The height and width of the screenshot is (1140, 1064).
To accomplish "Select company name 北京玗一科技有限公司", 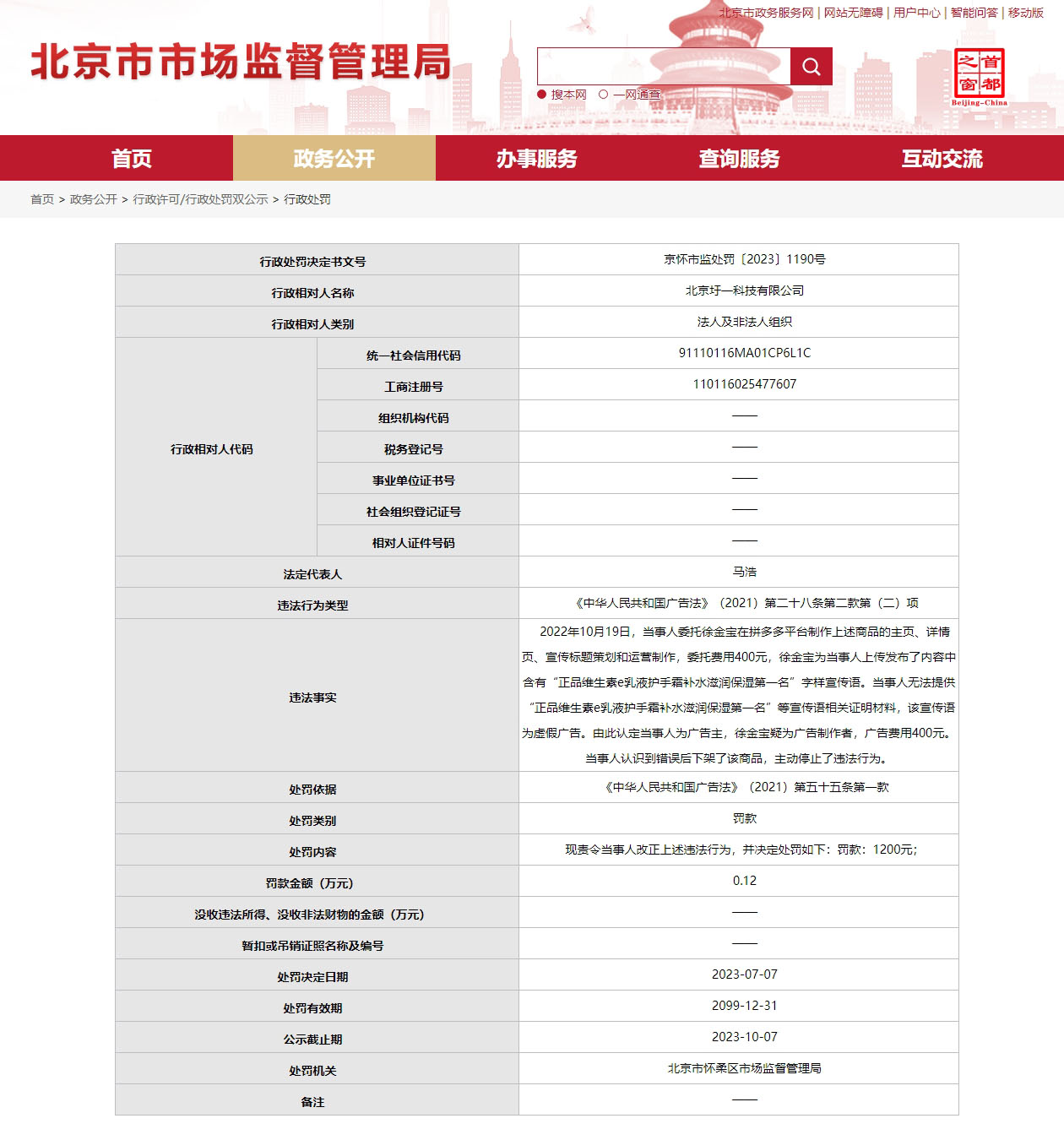I will (x=745, y=290).
